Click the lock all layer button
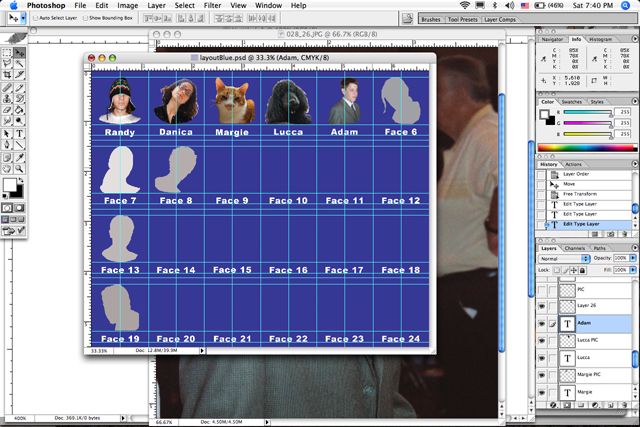The height and width of the screenshot is (427, 640). click(582, 270)
